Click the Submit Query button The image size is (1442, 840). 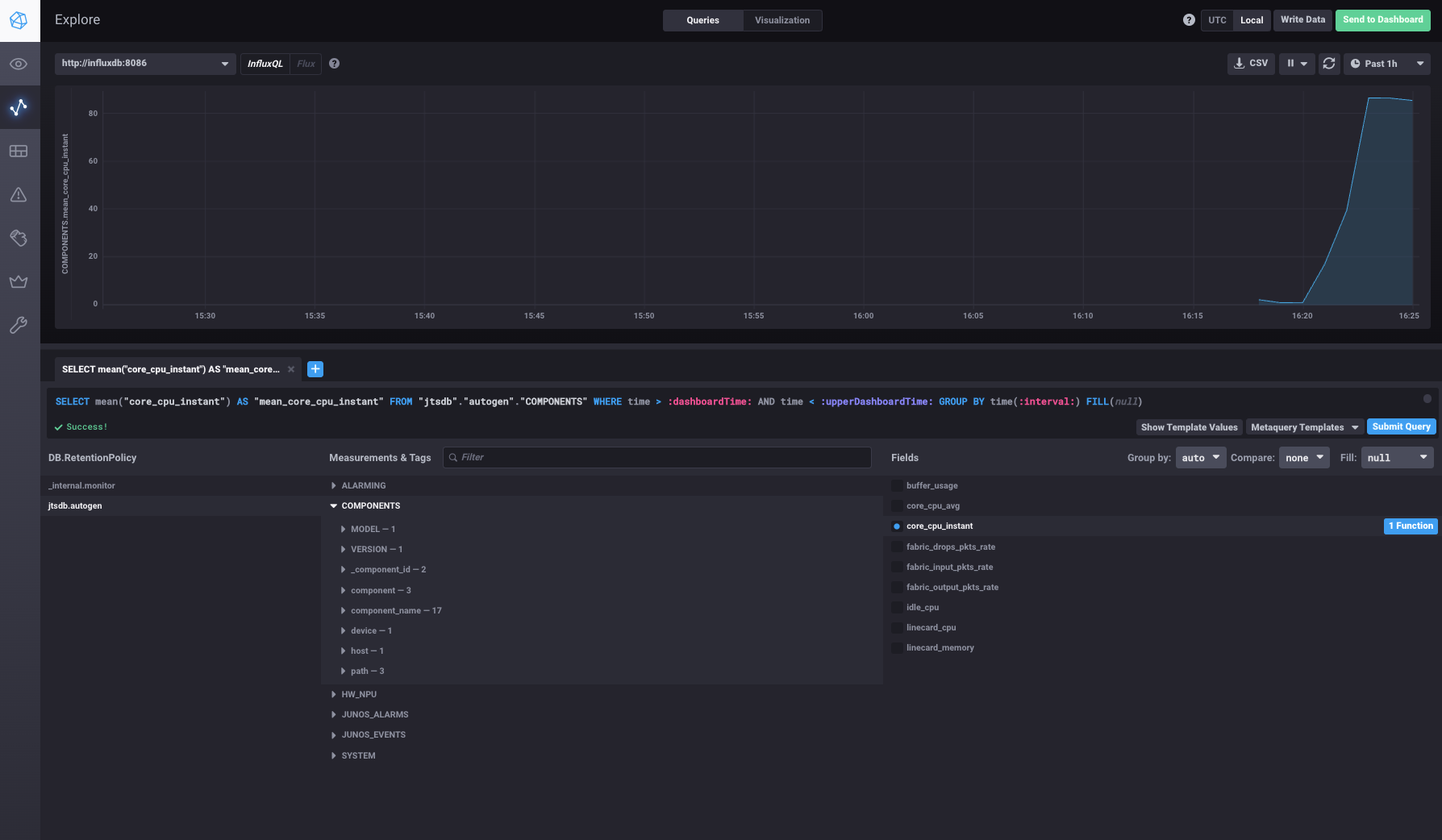tap(1401, 427)
